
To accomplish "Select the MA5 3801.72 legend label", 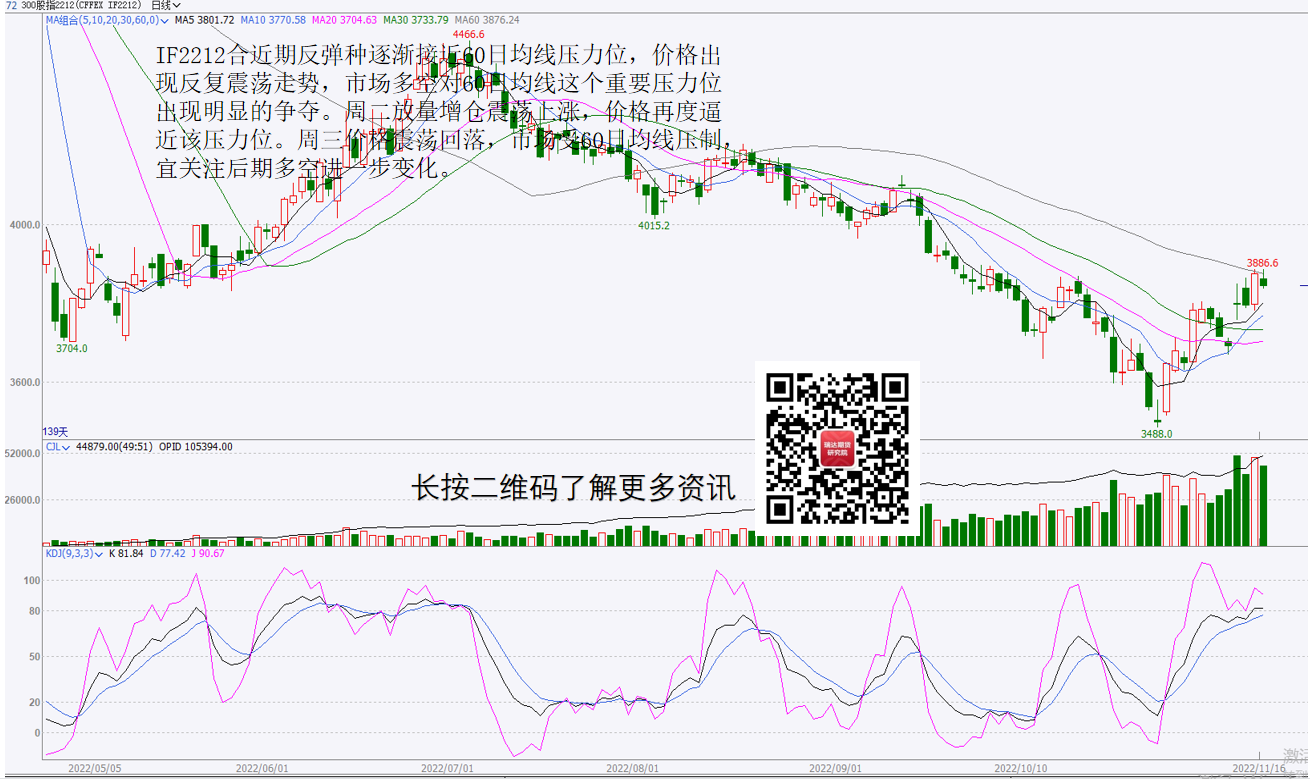I will [x=204, y=19].
